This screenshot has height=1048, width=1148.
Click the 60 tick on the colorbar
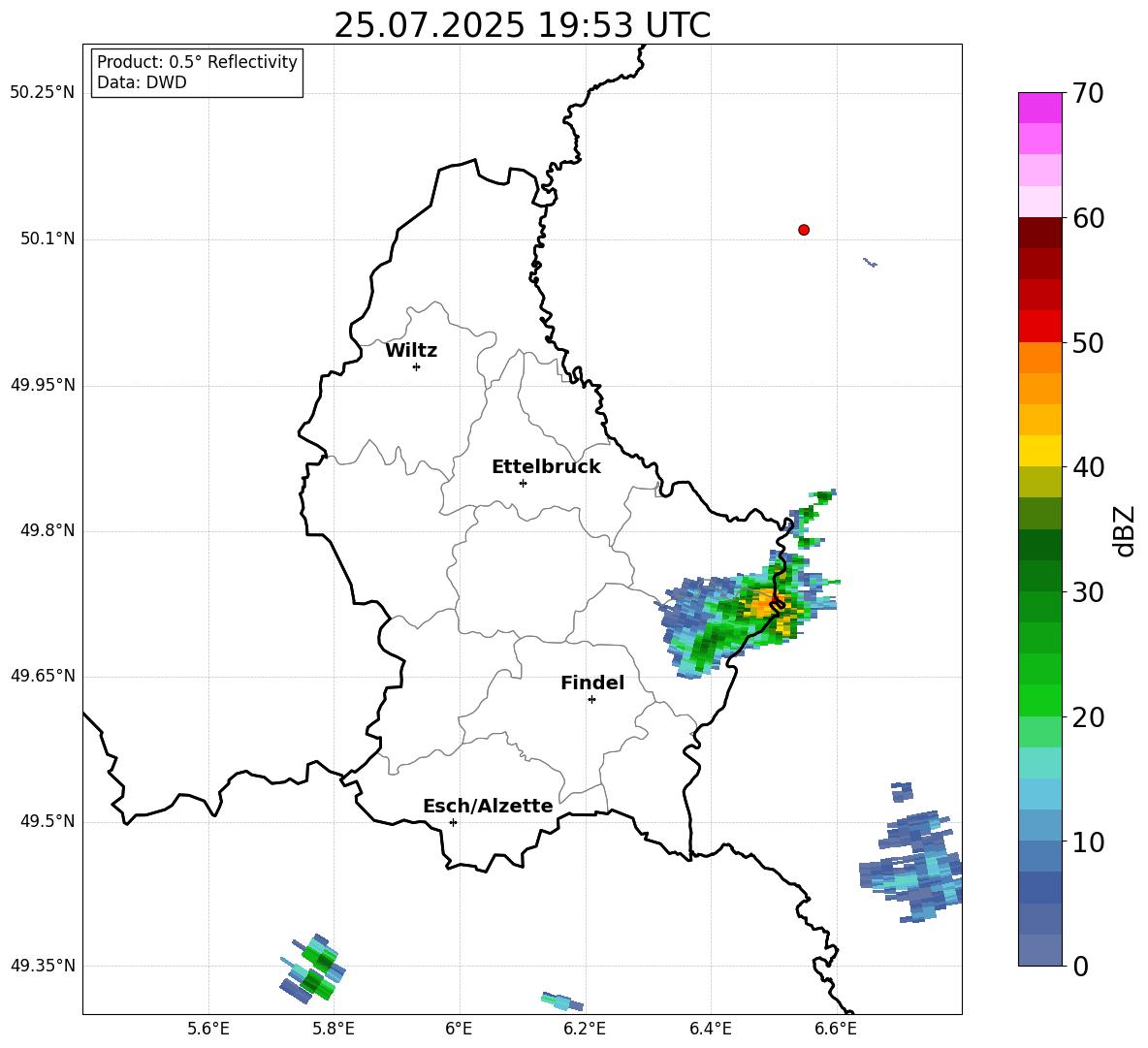pyautogui.click(x=1088, y=218)
